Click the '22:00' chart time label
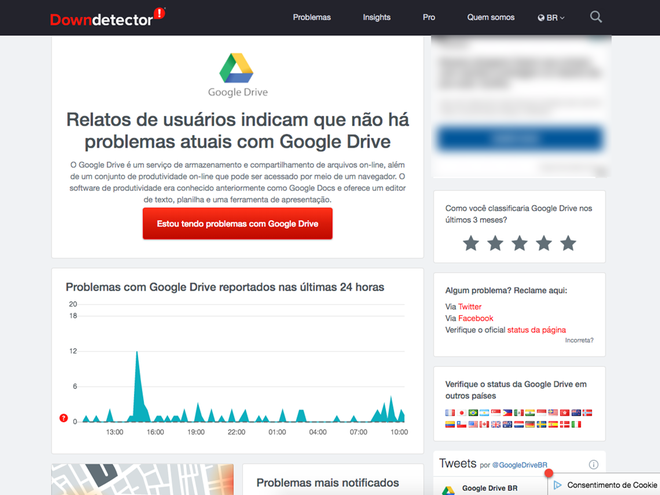This screenshot has height=495, width=660. pos(237,432)
